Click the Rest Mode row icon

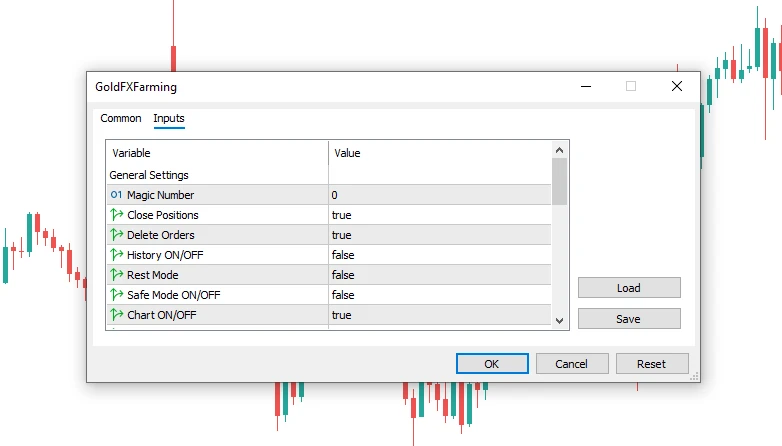click(x=116, y=275)
